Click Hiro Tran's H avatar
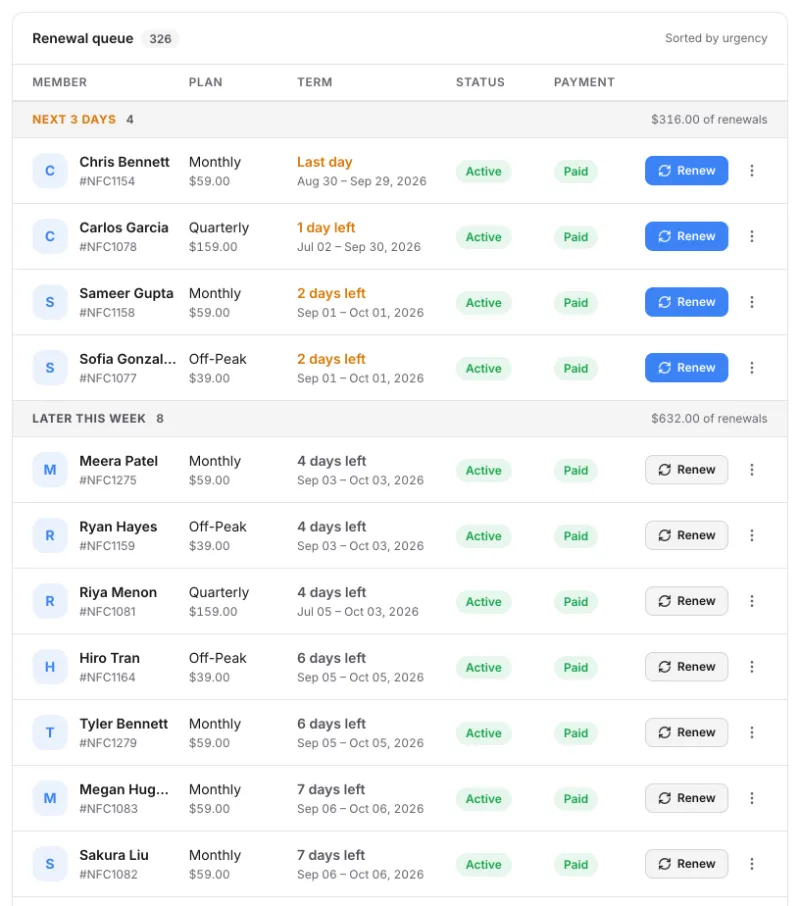 (x=50, y=667)
